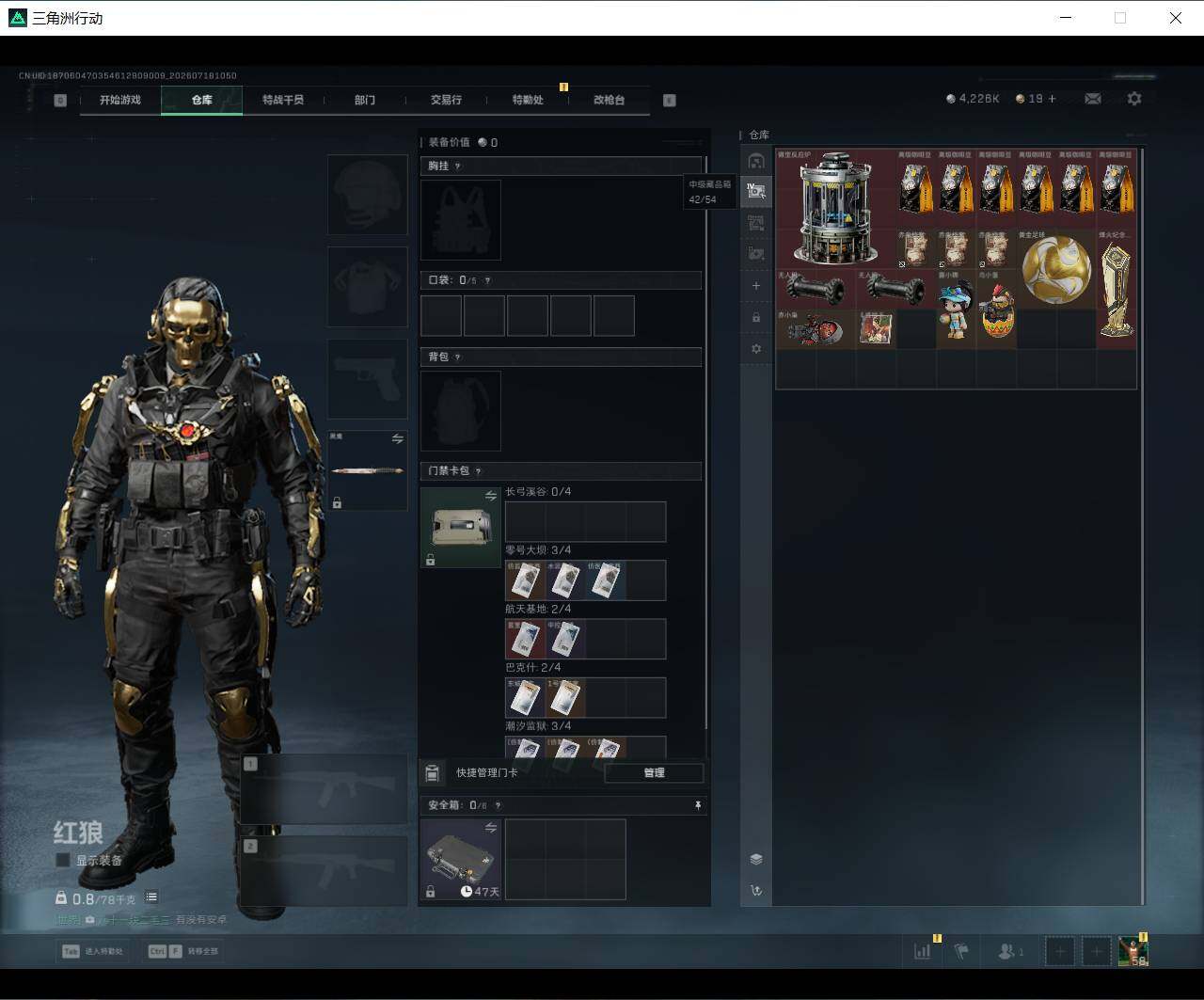Image resolution: width=1204 pixels, height=1000 pixels.
Task: Open the 背包 help question mark
Action: (x=458, y=357)
